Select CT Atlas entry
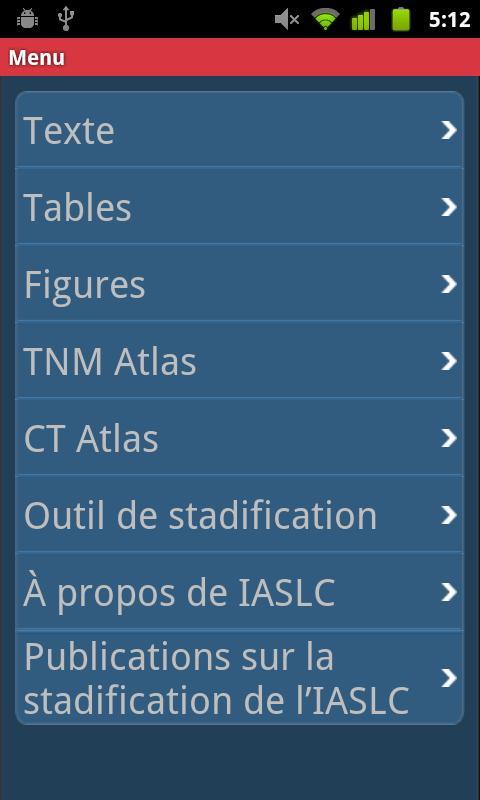Screen dimensions: 480x800 pos(239,437)
